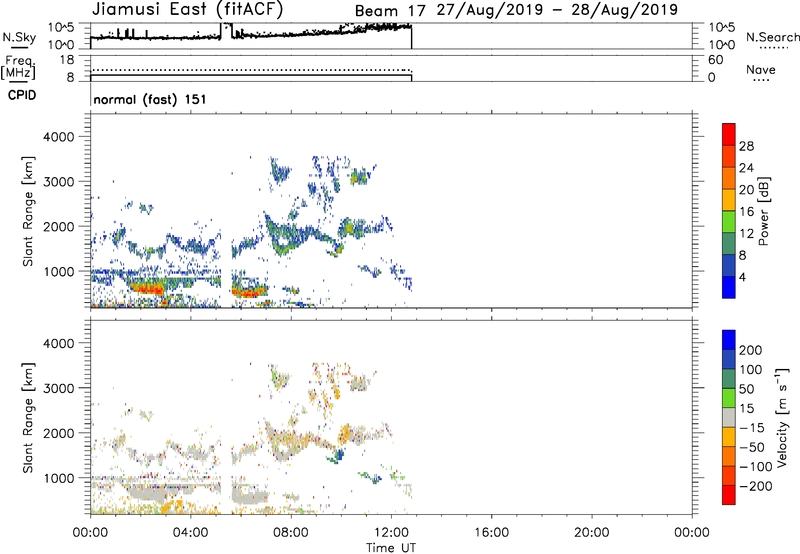800x554 pixels.
Task: Click the '3000' tick on the power panel
Action: 59,182
